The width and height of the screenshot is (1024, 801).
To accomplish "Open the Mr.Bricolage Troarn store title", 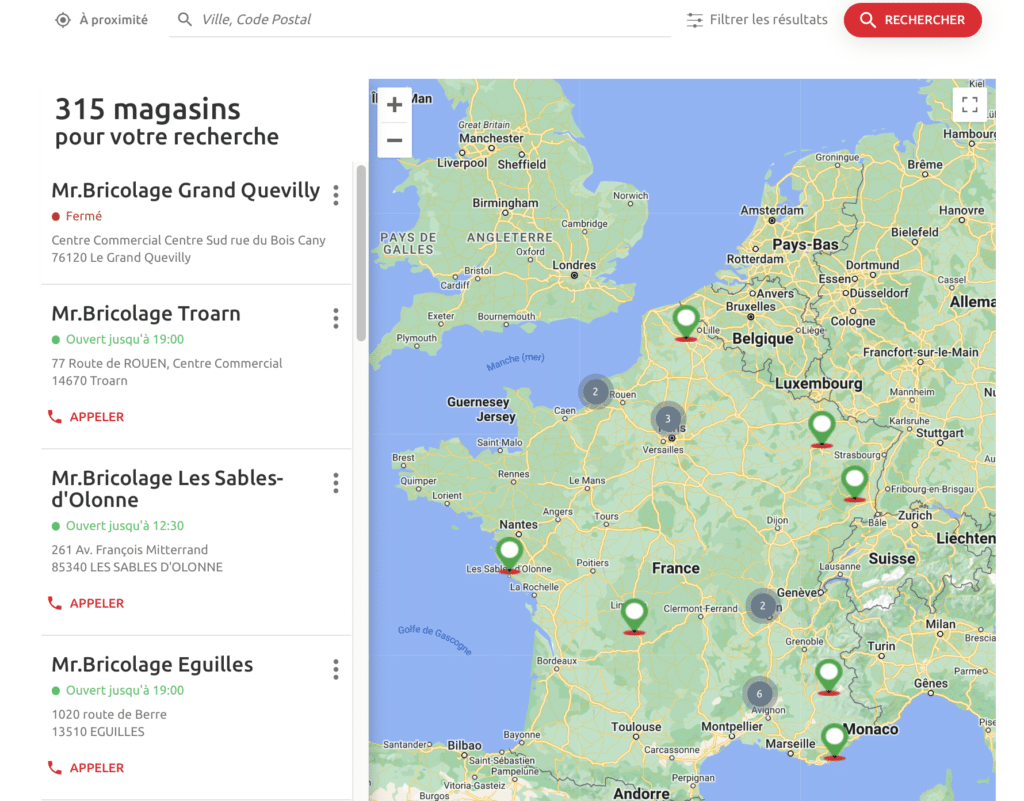I will [146, 313].
